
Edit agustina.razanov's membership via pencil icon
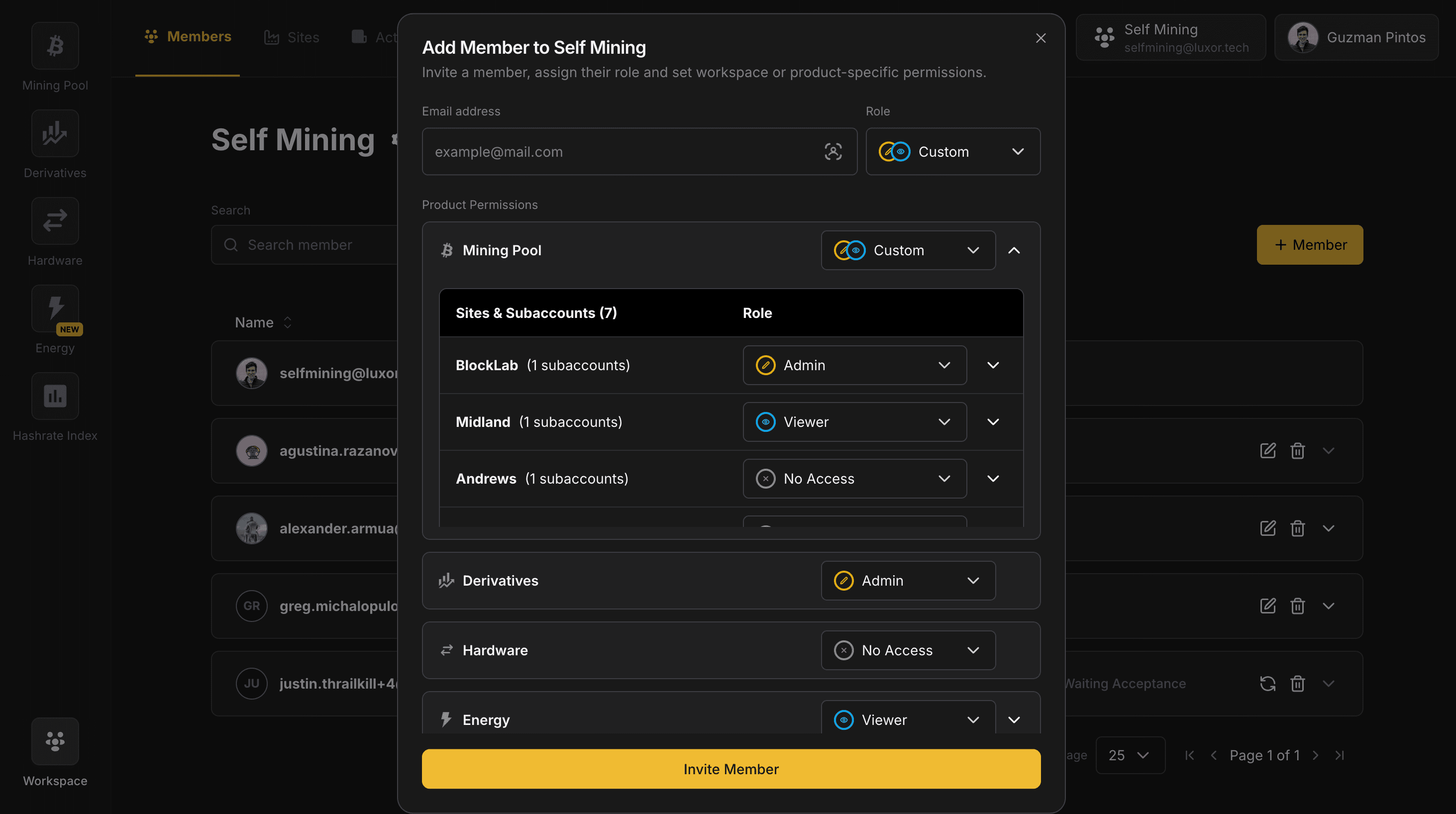(x=1268, y=450)
